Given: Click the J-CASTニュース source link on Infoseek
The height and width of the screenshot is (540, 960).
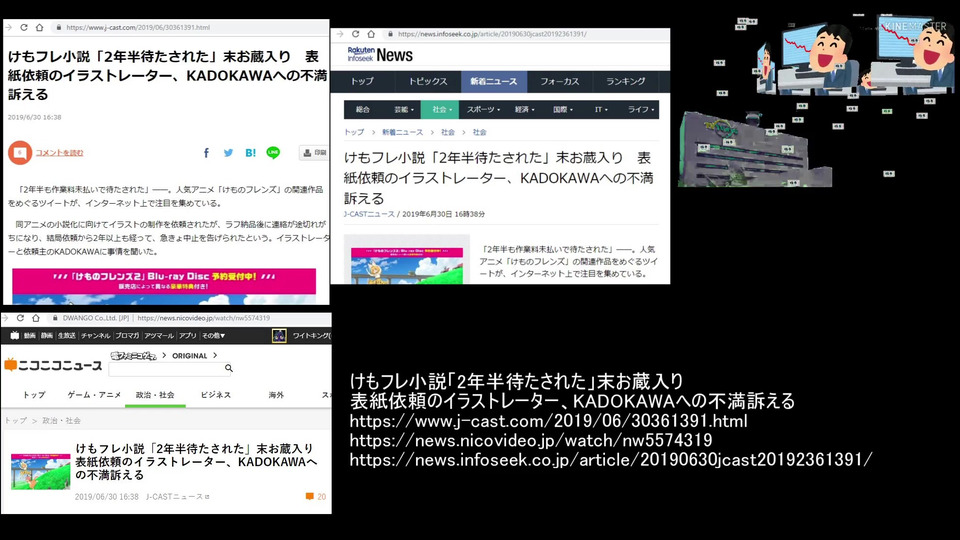Looking at the screenshot, I should (x=369, y=214).
